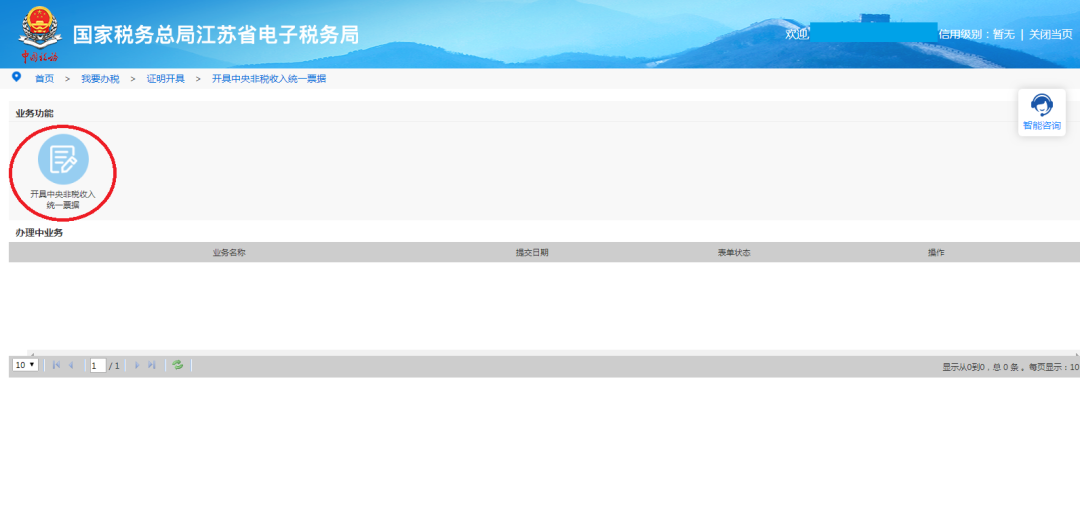This screenshot has height=528, width=1080.
Task: Click the page number input field
Action: (x=98, y=366)
